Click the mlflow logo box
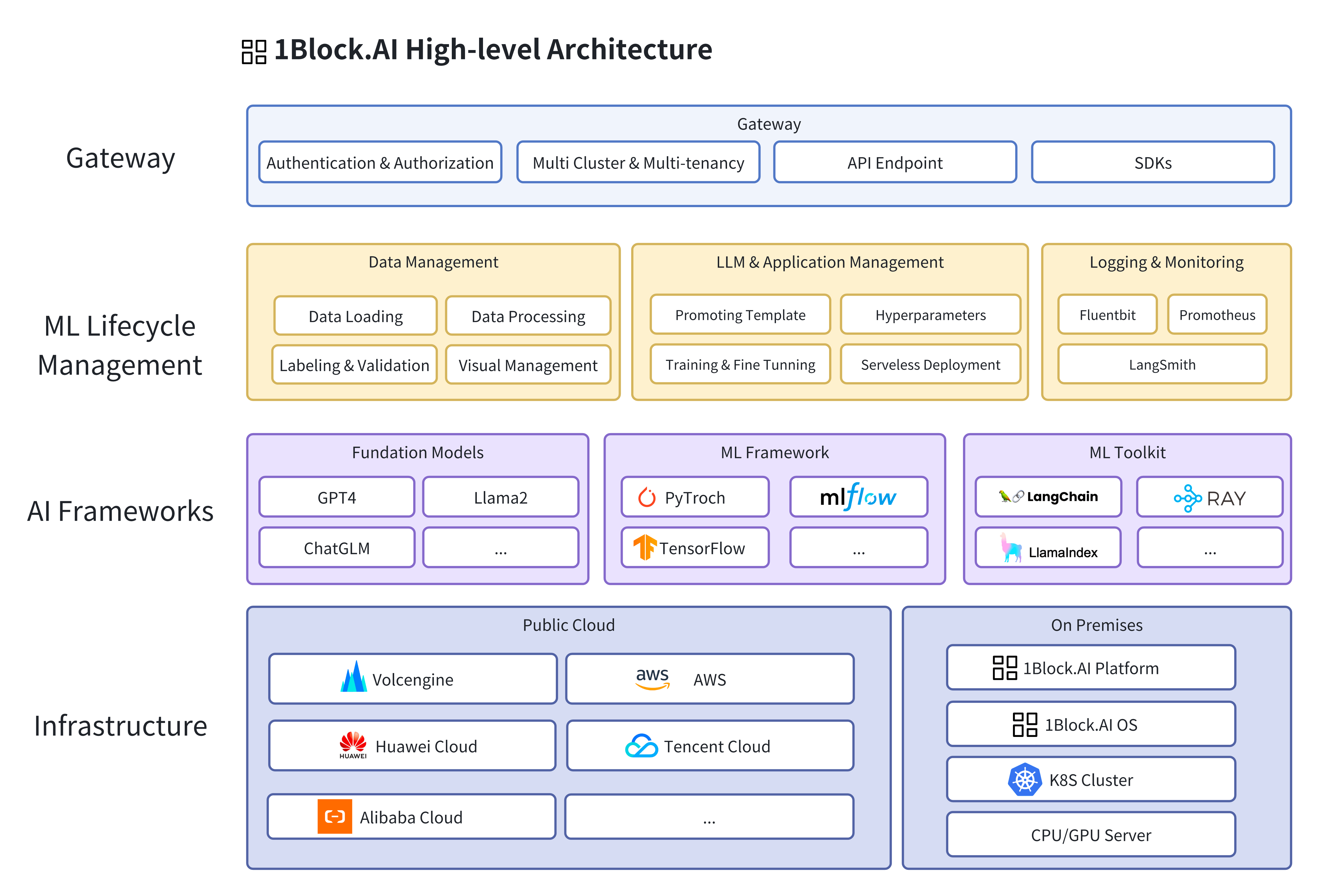This screenshot has width=1318, height=896. coord(859,497)
